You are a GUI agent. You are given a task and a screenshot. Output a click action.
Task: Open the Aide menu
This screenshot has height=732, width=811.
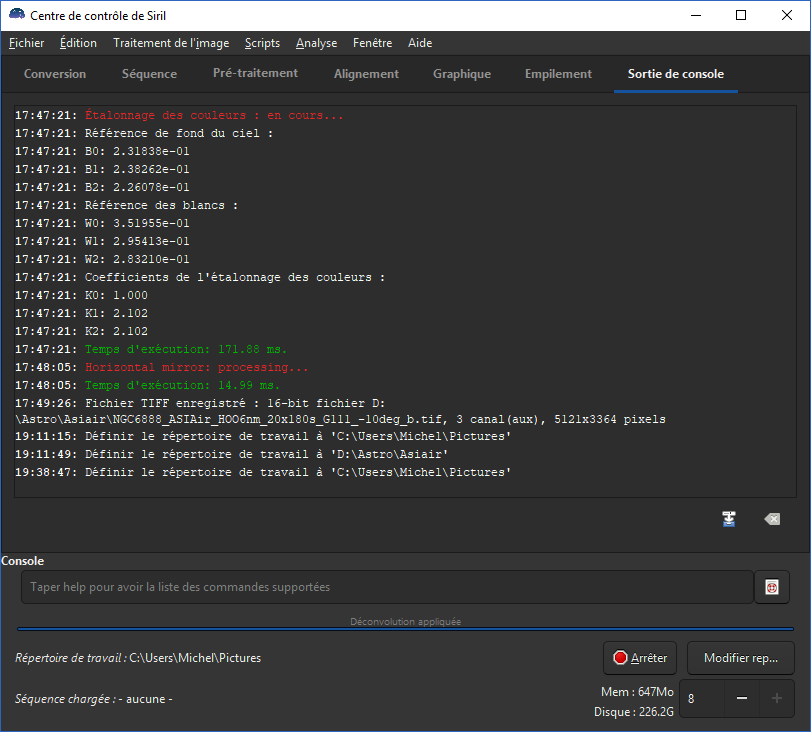coord(420,43)
